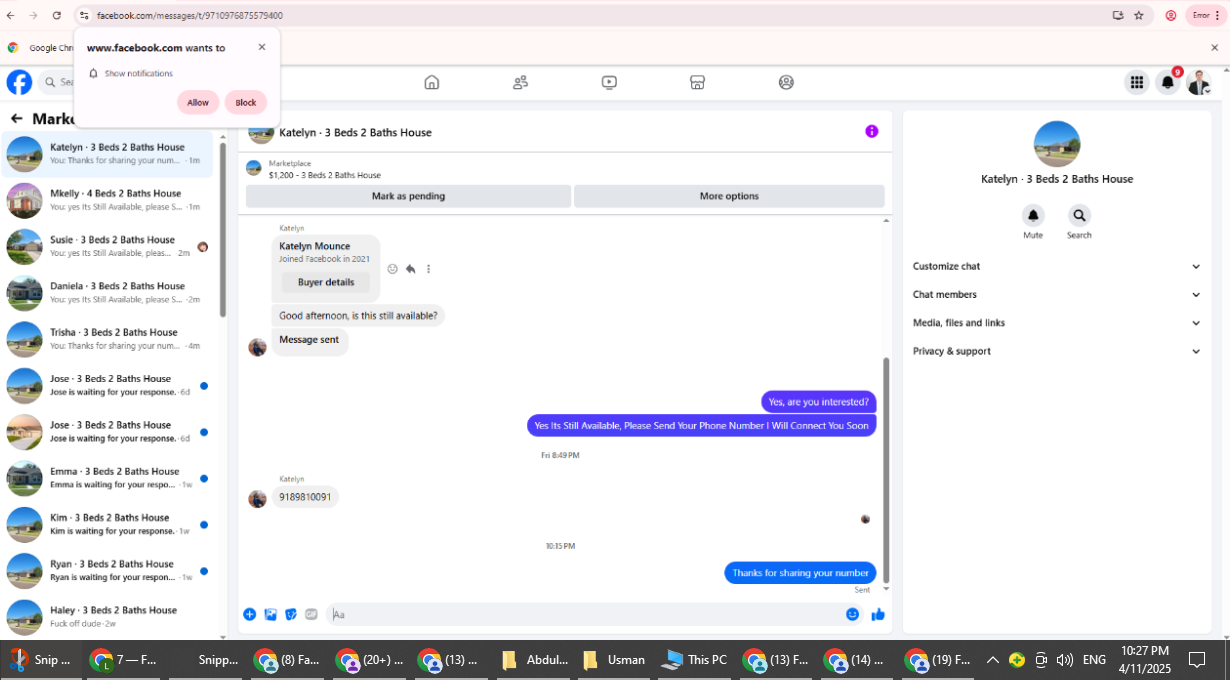Open the Ryan 3 Beds conversation
This screenshot has width=1230, height=680.
click(x=107, y=570)
